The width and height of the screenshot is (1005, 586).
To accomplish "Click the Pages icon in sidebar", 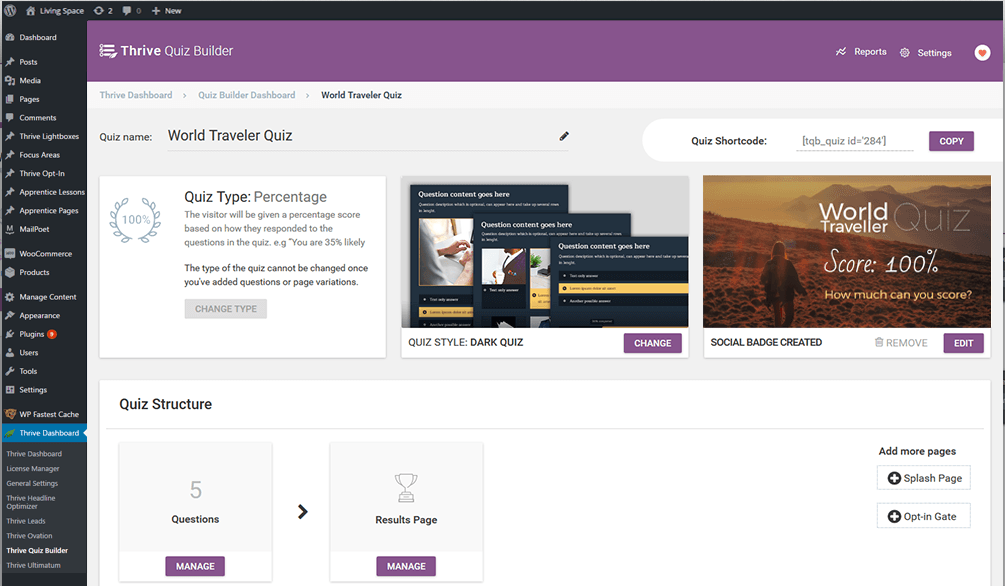I will click(10, 99).
